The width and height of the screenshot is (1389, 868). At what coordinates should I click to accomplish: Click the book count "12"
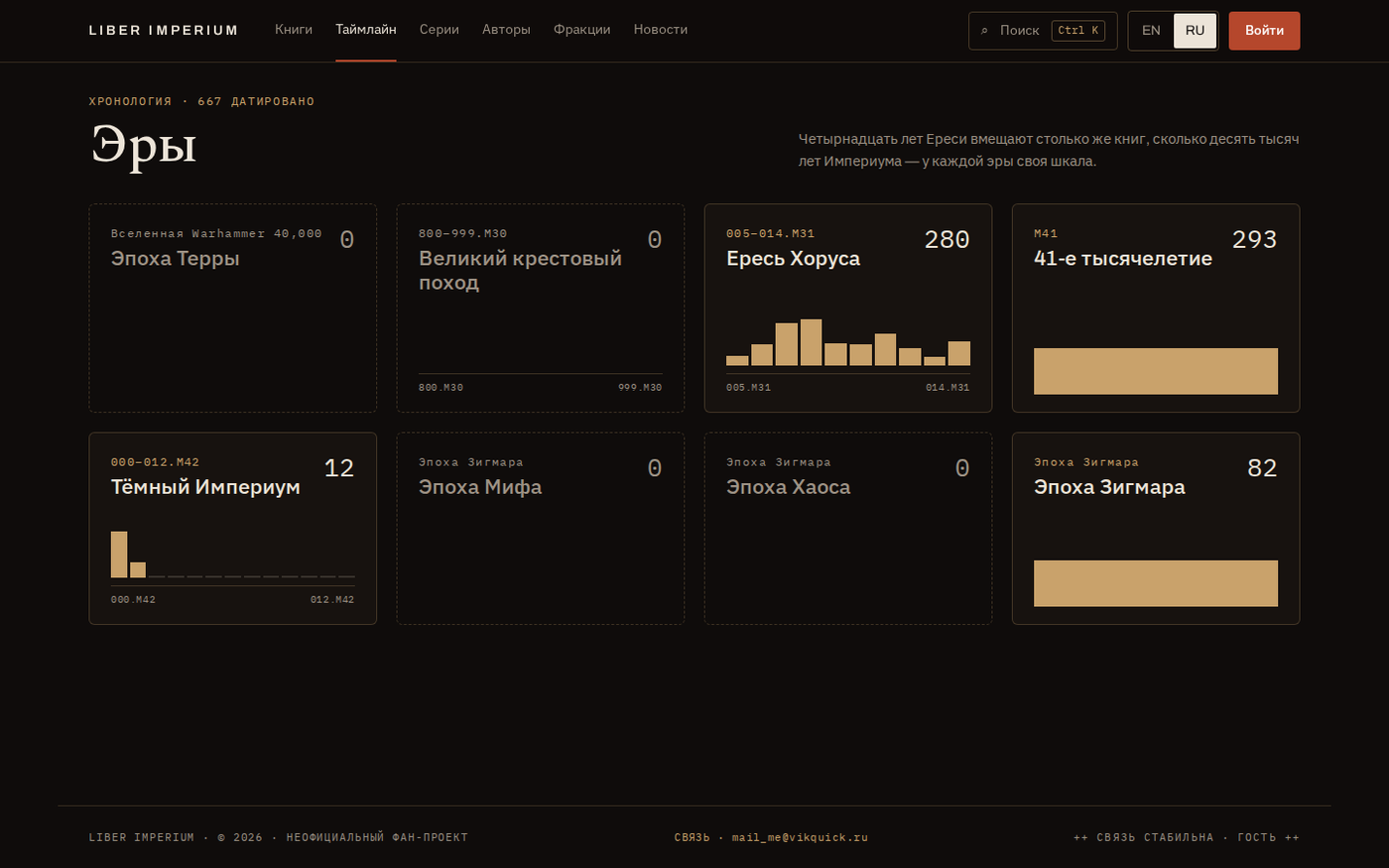(339, 468)
